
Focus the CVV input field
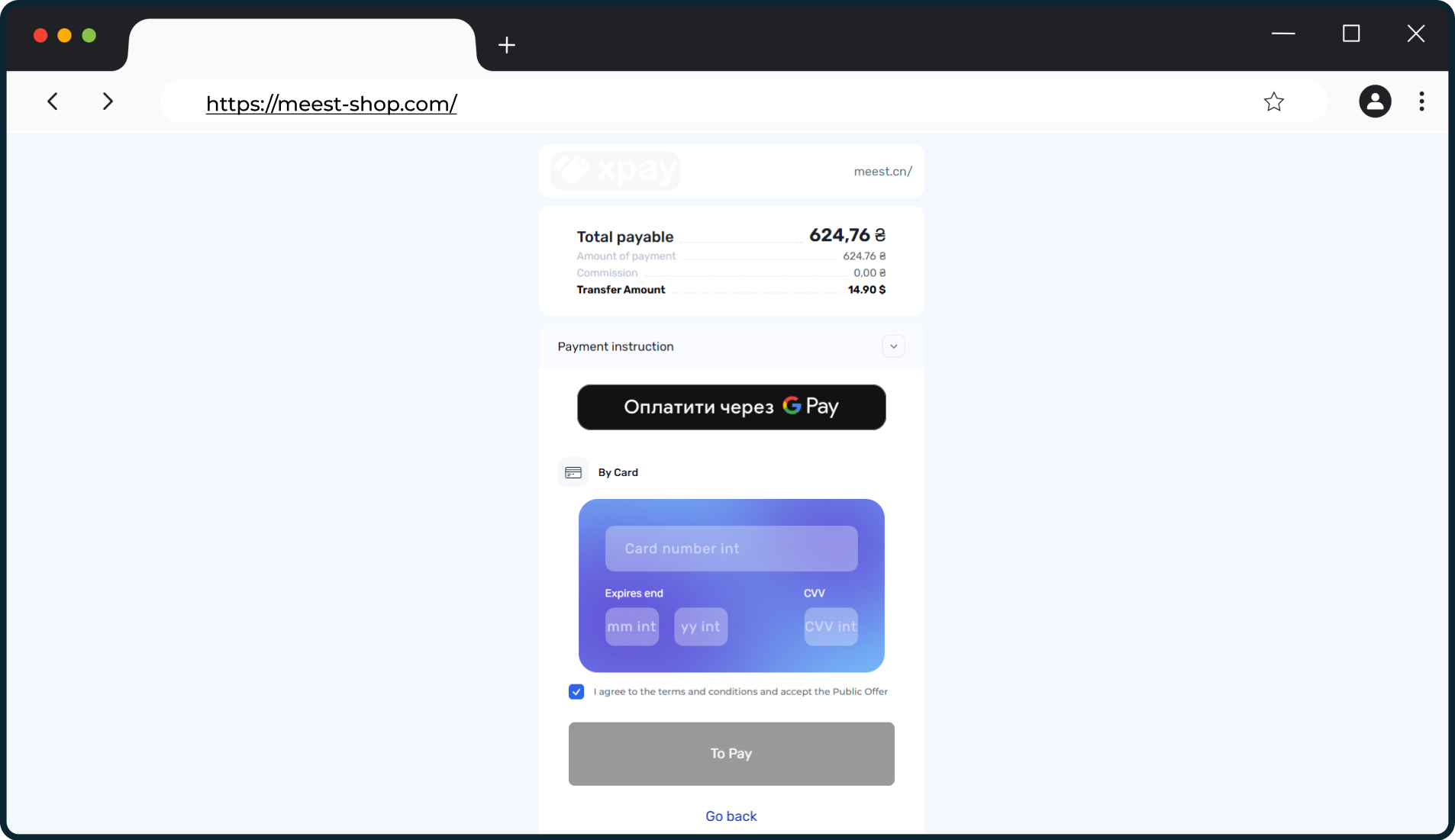pyautogui.click(x=831, y=626)
